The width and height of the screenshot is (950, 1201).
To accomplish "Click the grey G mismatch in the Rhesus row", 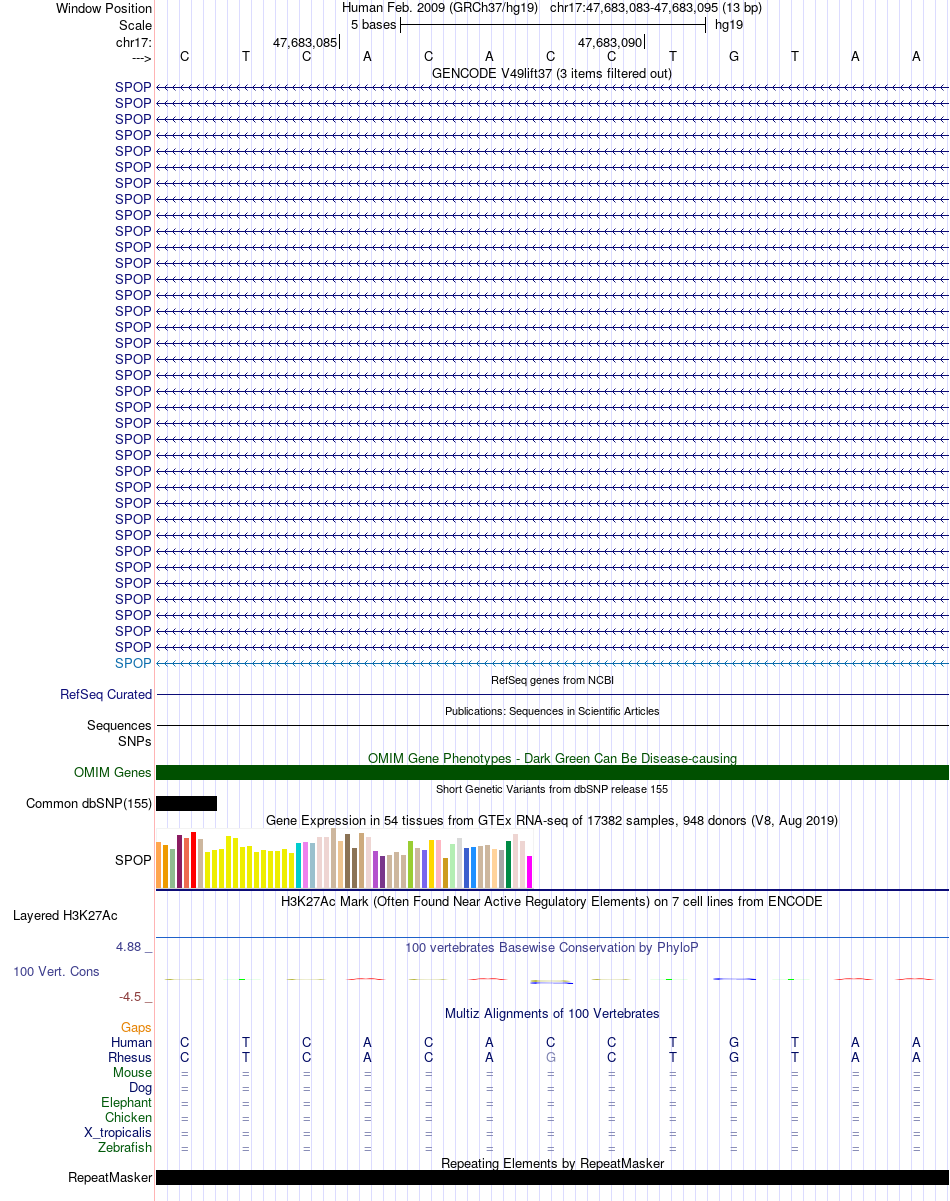I will pos(551,1057).
